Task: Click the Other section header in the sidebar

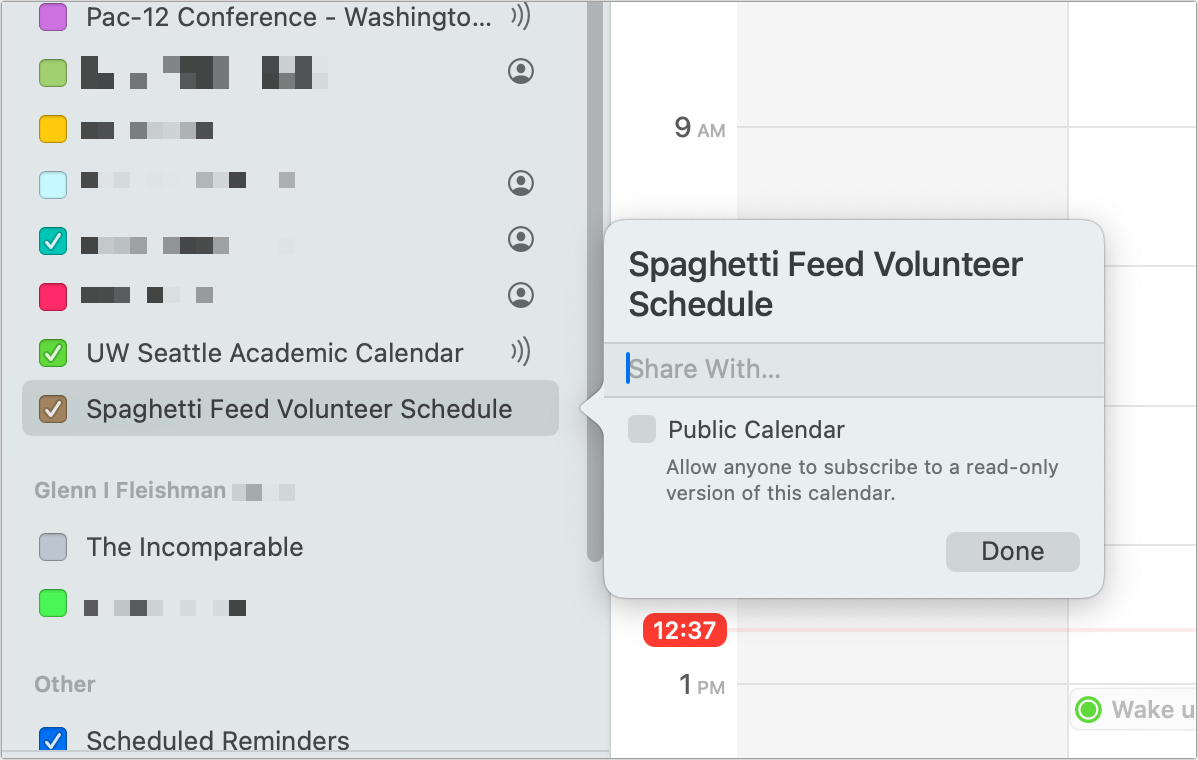Action: point(65,684)
